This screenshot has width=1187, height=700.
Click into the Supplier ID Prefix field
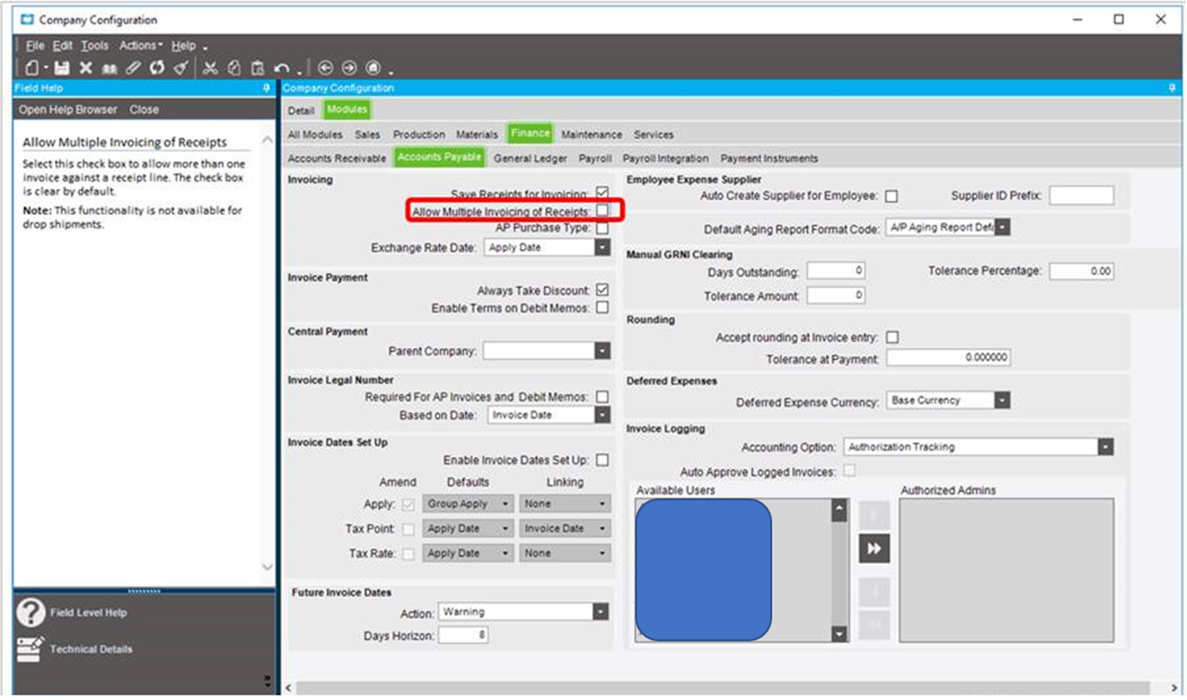(1081, 196)
